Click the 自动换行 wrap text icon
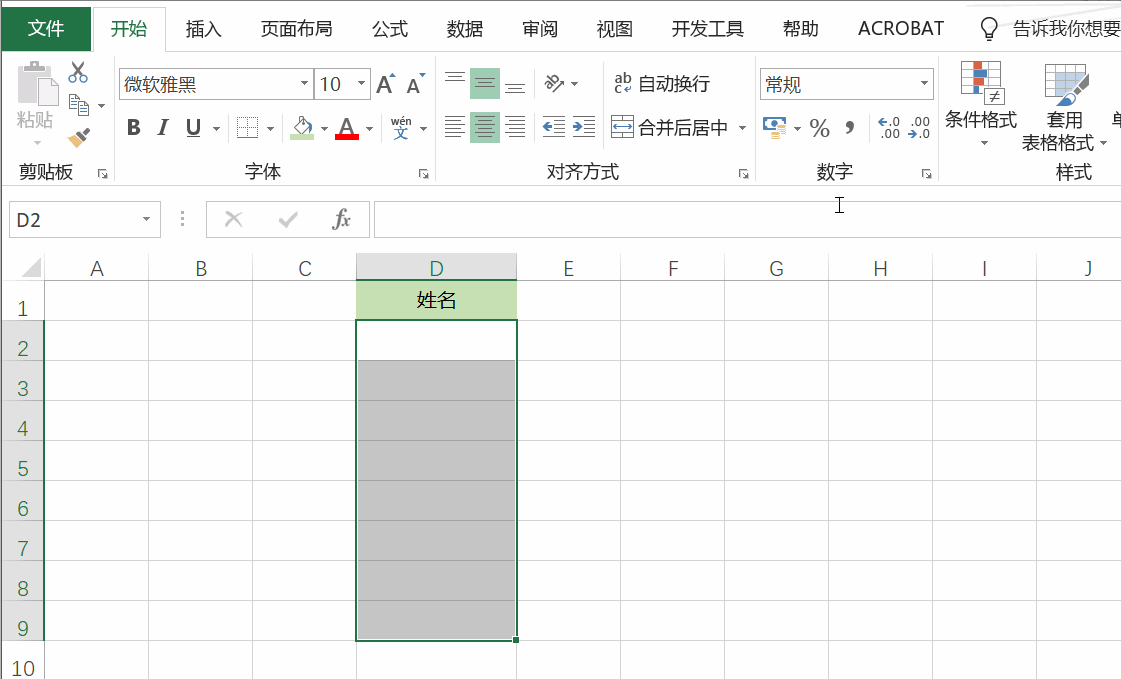 click(x=623, y=83)
